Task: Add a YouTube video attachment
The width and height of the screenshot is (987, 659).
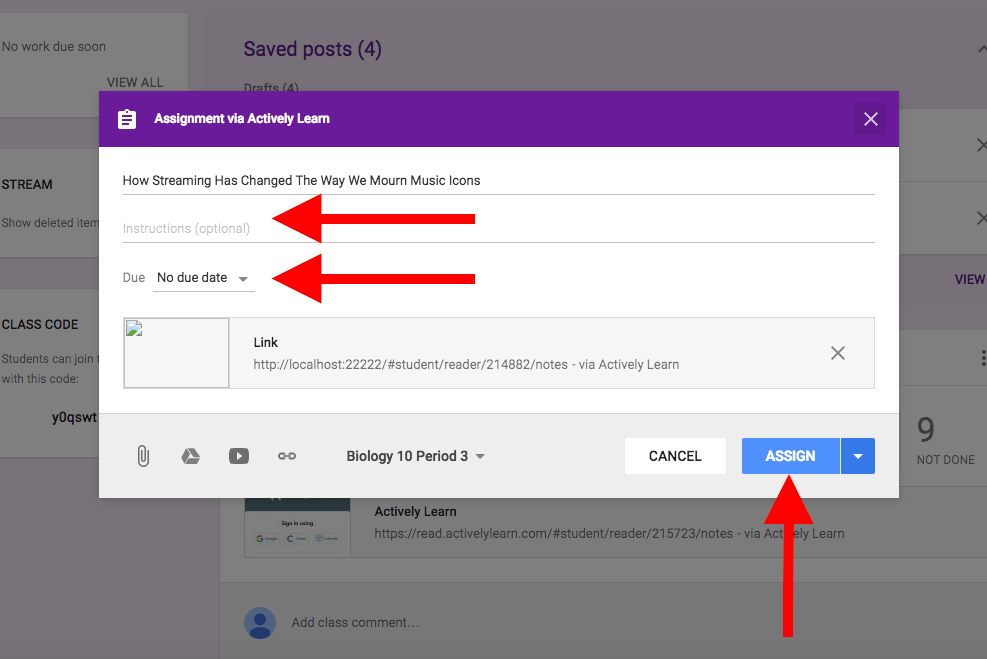Action: click(239, 456)
